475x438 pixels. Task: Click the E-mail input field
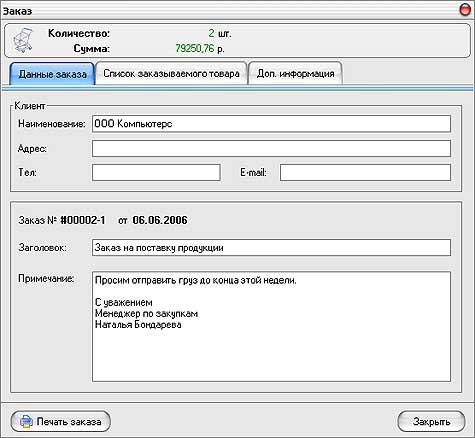pyautogui.click(x=365, y=173)
